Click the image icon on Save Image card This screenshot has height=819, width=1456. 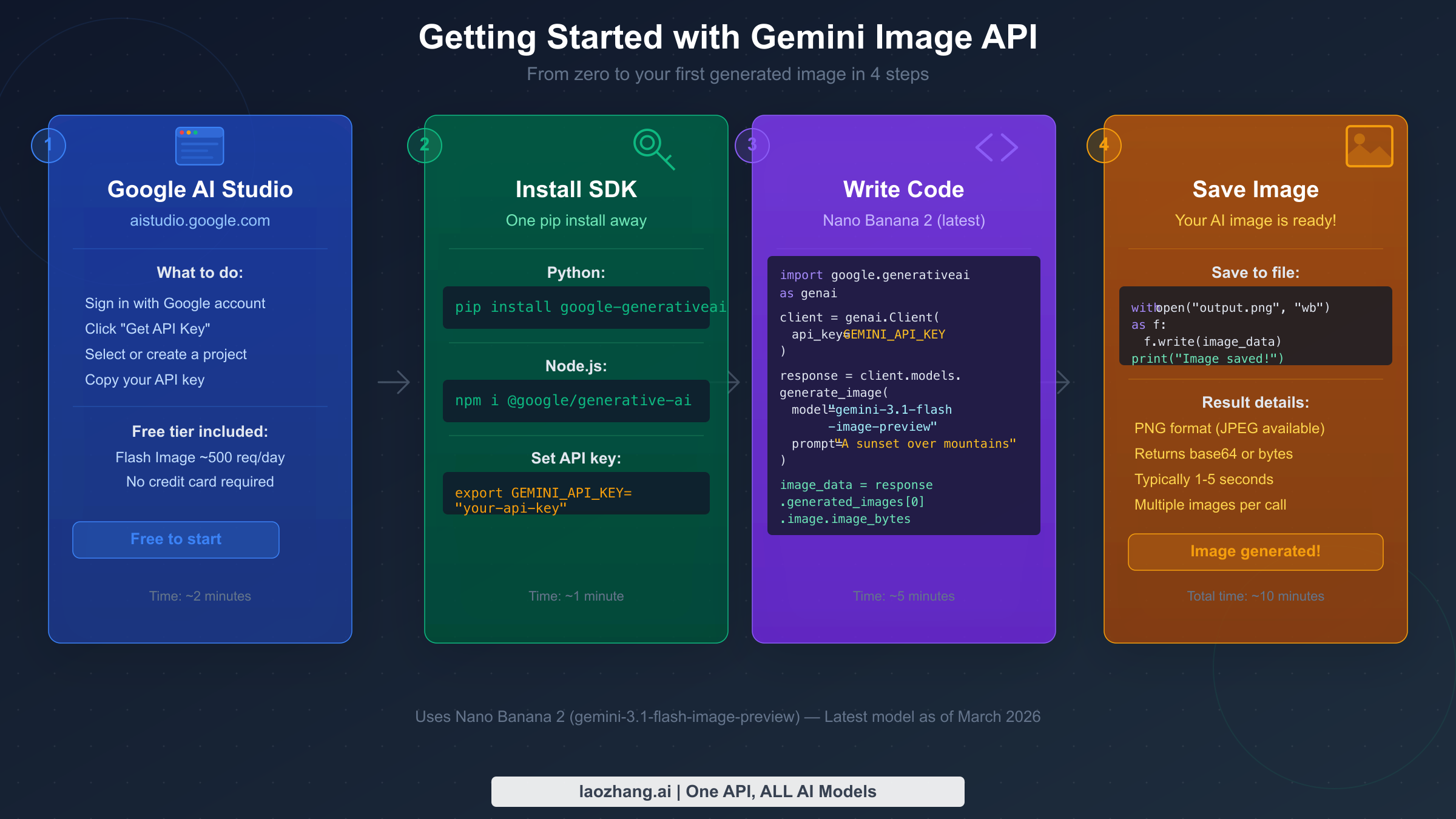1369,146
